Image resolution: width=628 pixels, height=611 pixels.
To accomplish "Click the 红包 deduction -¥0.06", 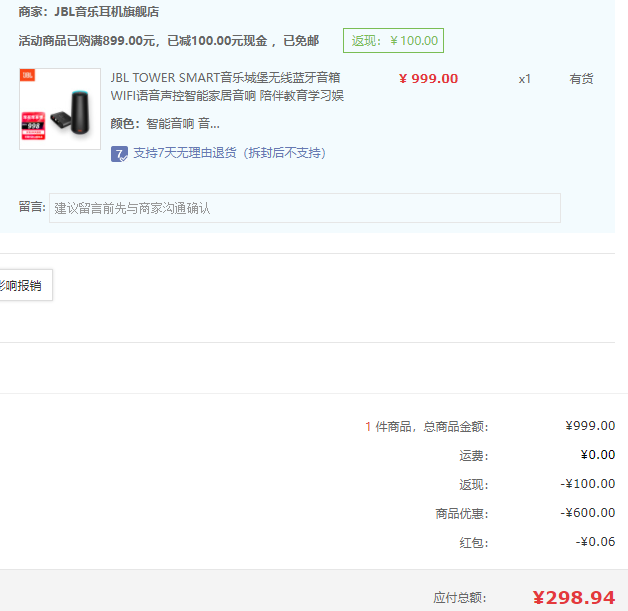I will click(x=595, y=542).
